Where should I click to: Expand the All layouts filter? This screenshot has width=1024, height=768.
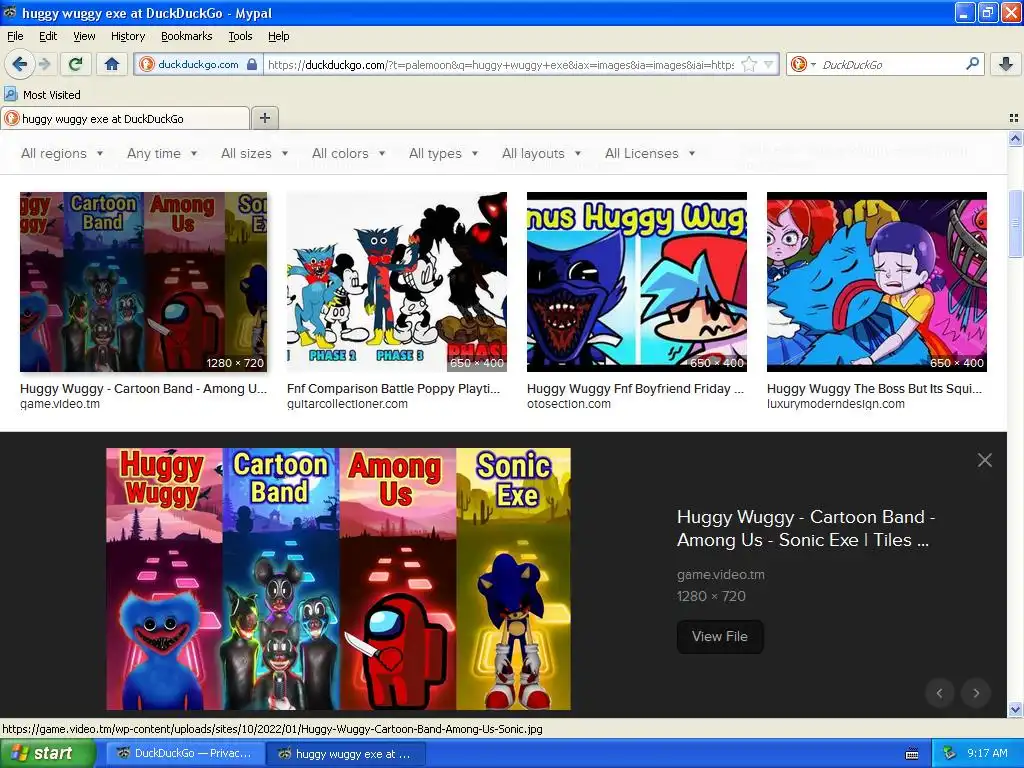click(x=541, y=153)
